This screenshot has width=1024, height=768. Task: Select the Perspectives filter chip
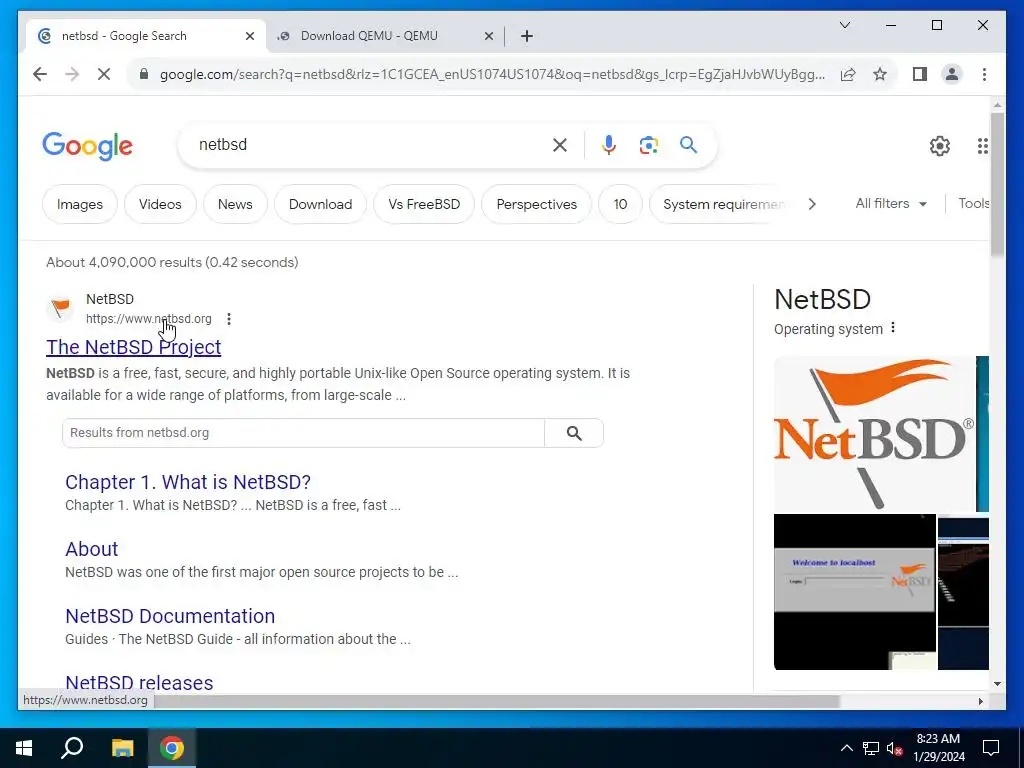point(537,204)
